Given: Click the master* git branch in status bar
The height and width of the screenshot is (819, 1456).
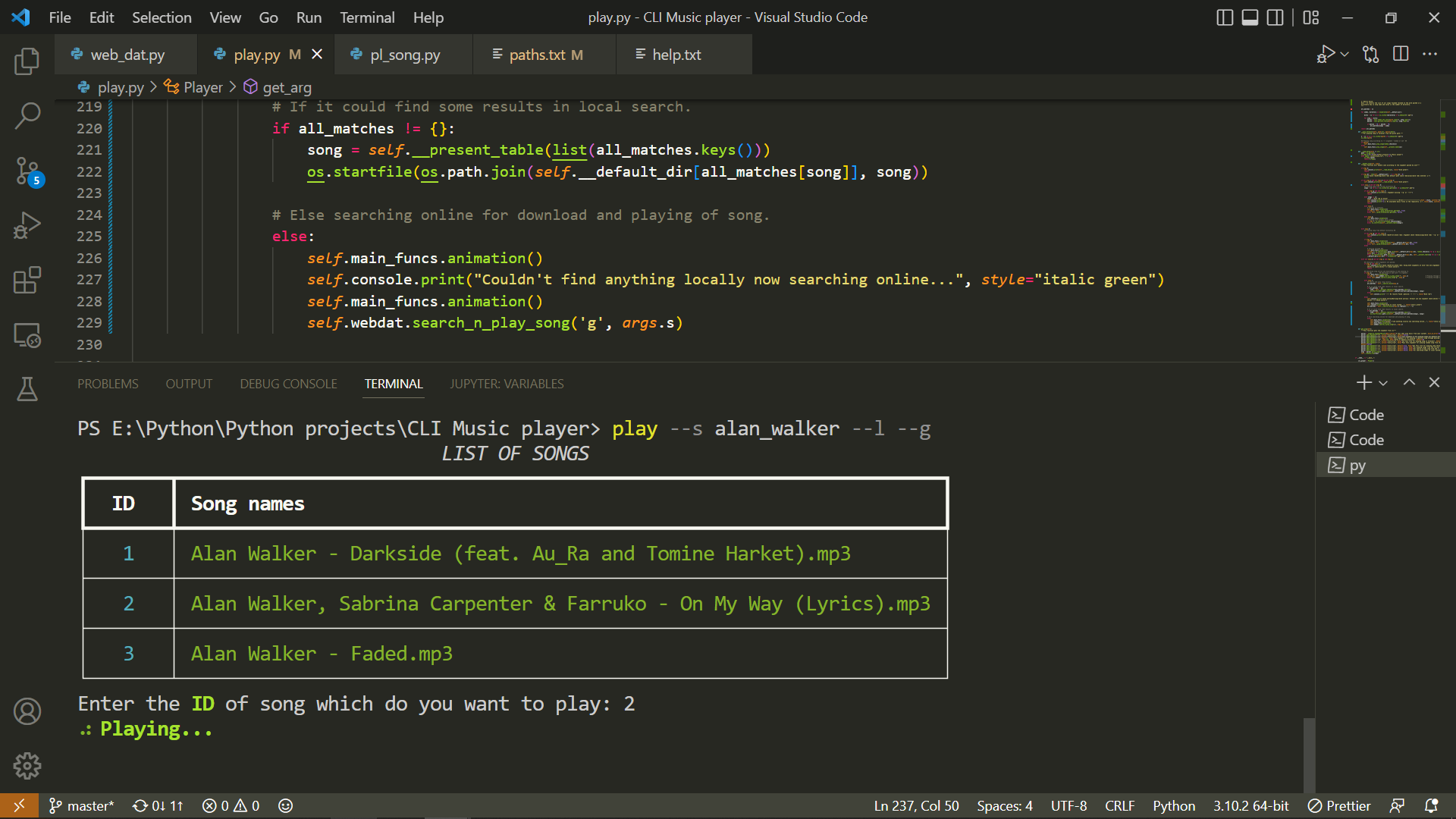Looking at the screenshot, I should [x=82, y=805].
